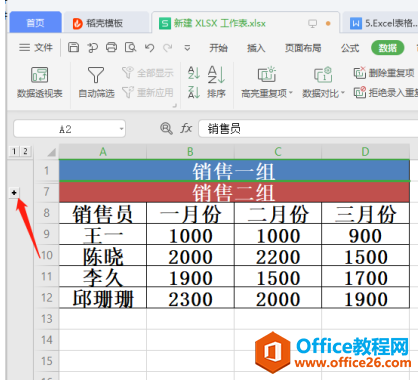Select the cell 王一

click(103, 234)
